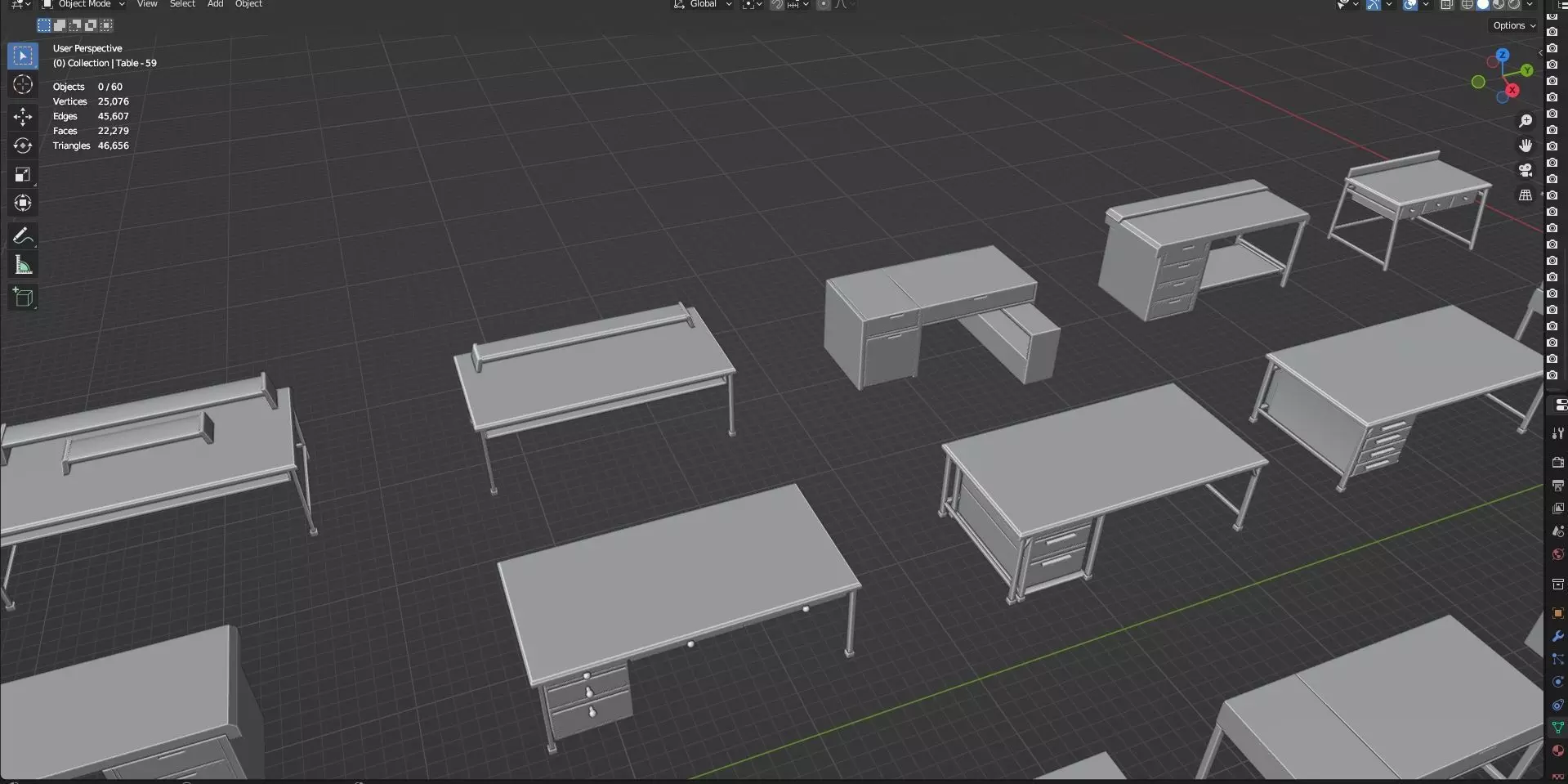Screen dimensions: 1568x784
Task: Switch to Wireframe viewport shading
Action: 1467,5
